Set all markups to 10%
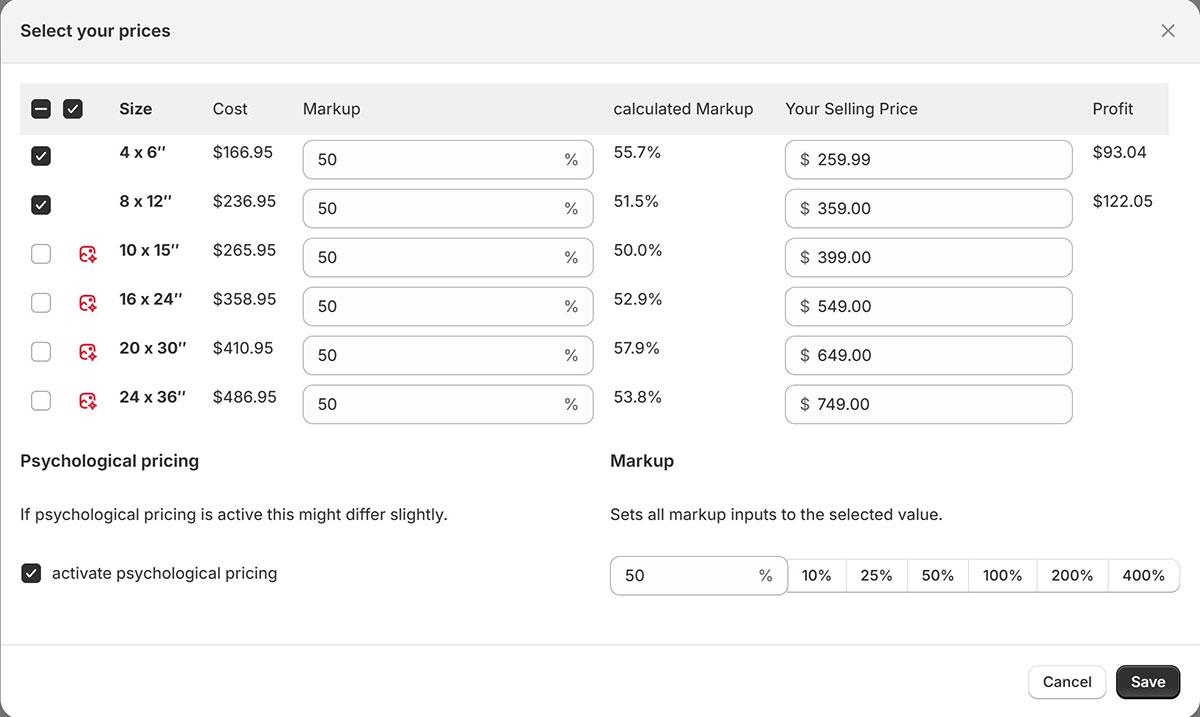 click(x=817, y=576)
